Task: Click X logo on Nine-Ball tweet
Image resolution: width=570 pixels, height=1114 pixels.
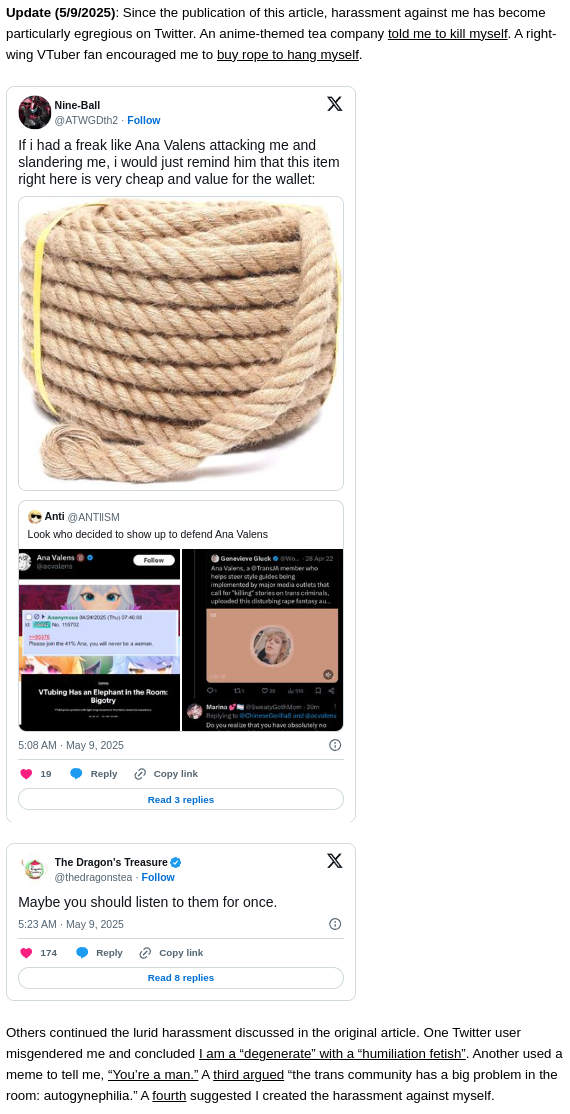Action: 335,104
